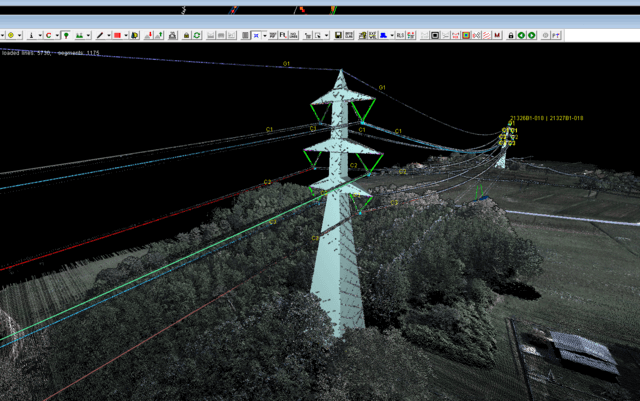The height and width of the screenshot is (401, 640).
Task: Click the black monitor screen icon
Action: pyautogui.click(x=435, y=36)
